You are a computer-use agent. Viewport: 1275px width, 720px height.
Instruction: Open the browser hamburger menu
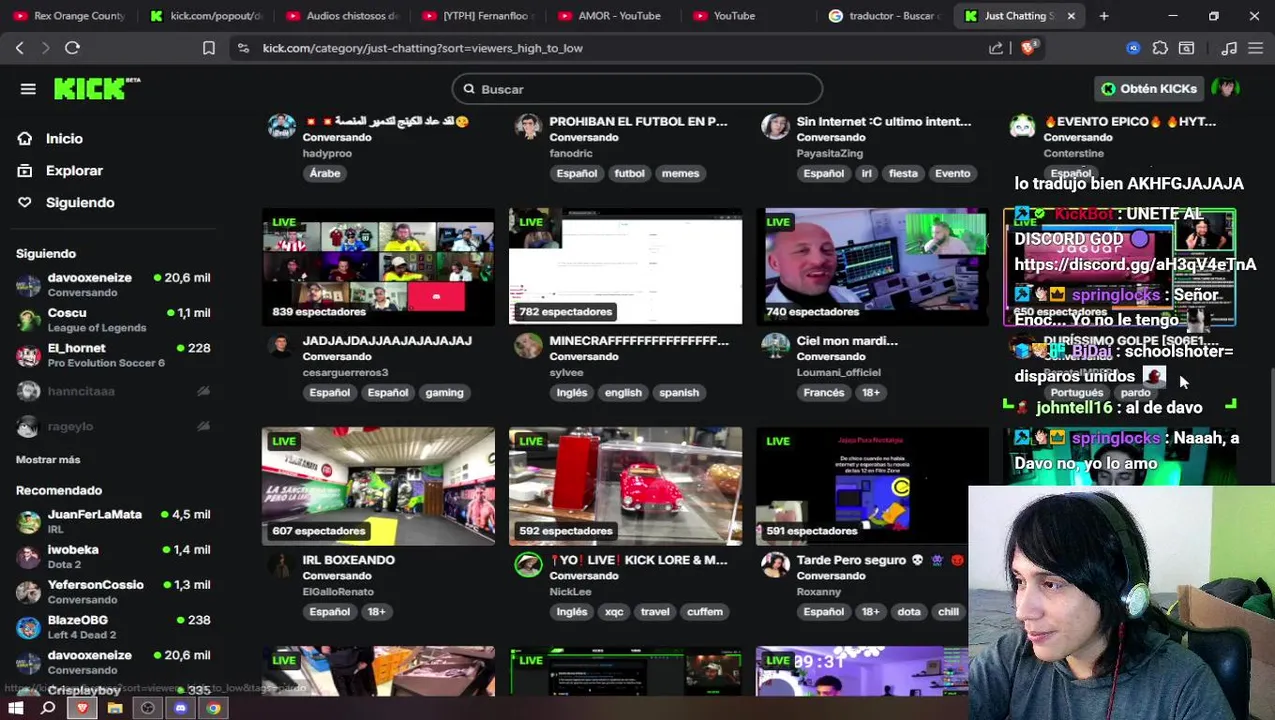tap(1254, 48)
